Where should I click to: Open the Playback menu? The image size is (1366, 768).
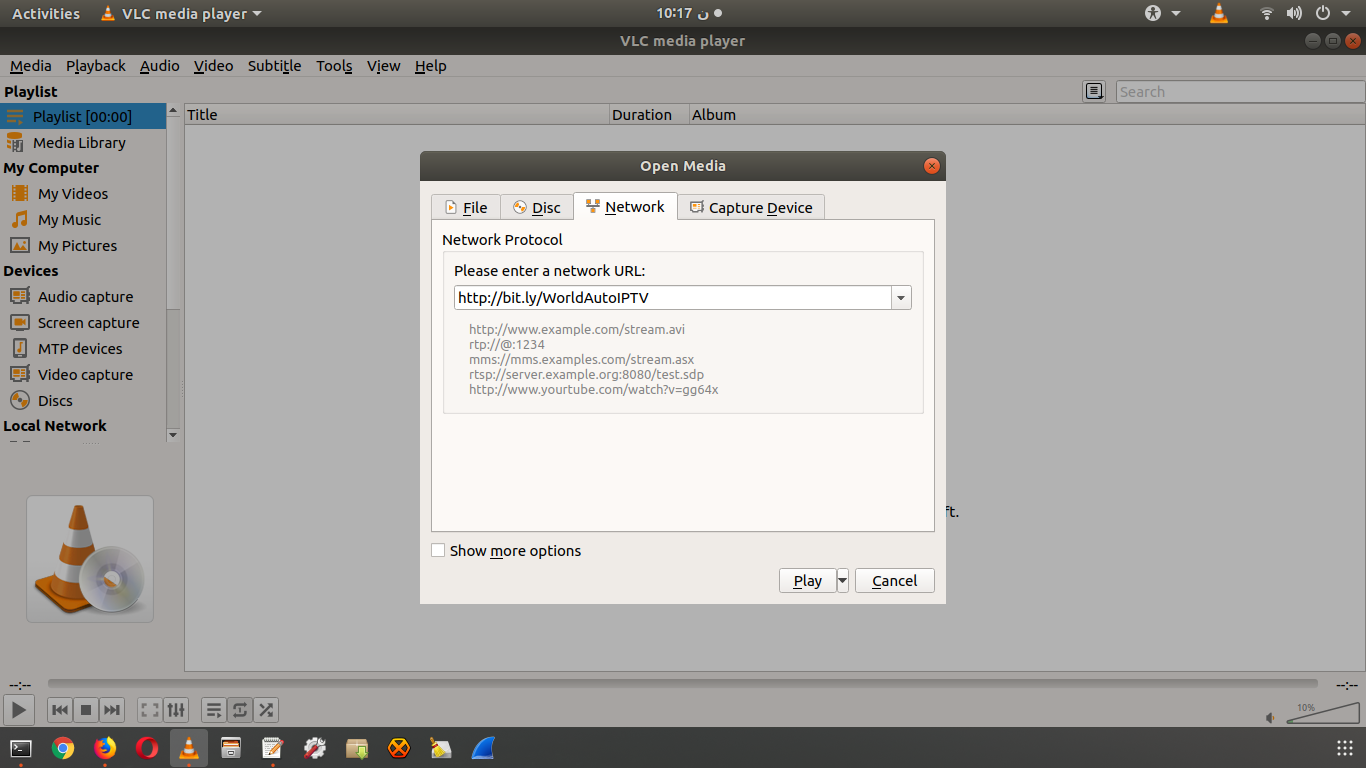(96, 66)
